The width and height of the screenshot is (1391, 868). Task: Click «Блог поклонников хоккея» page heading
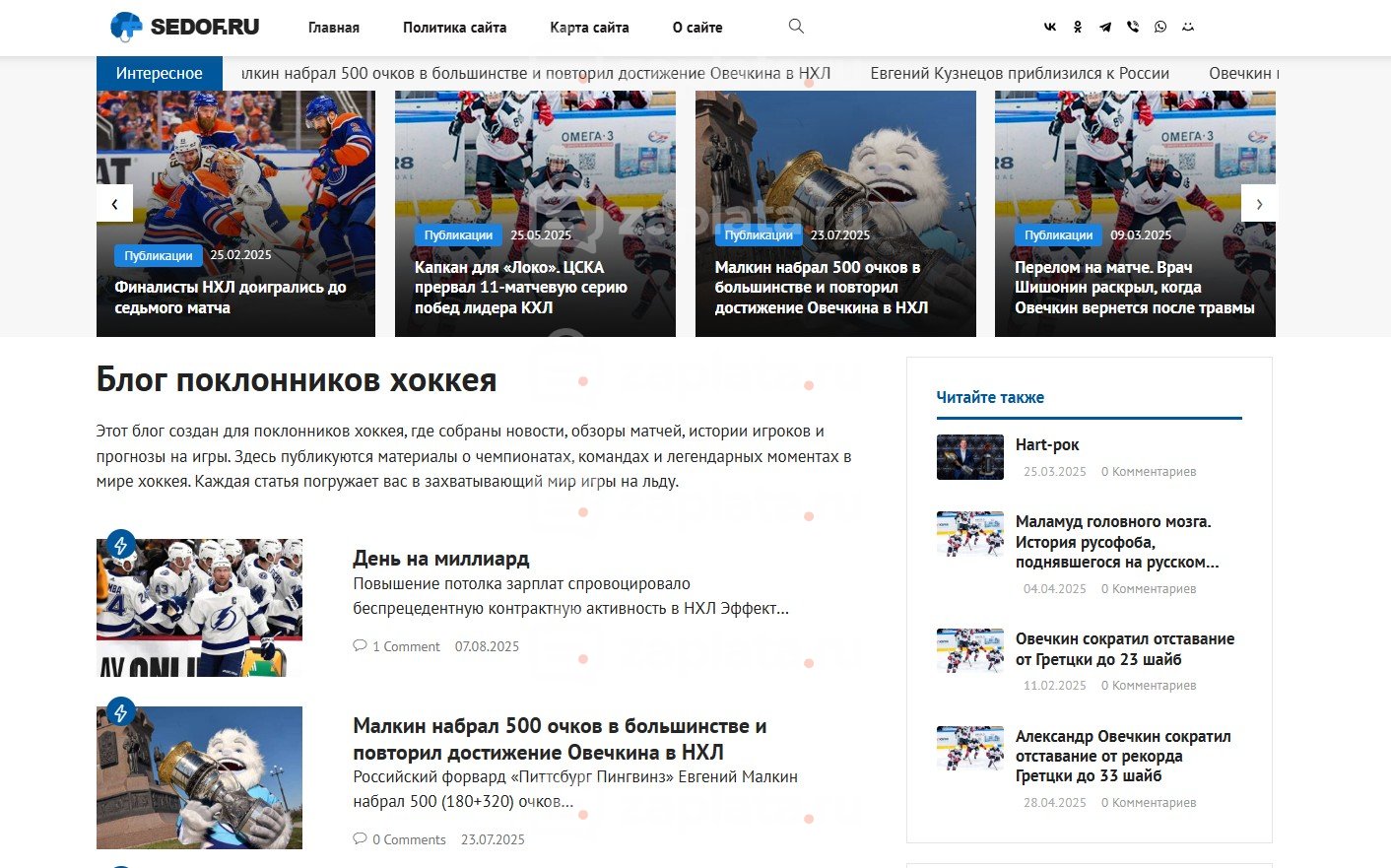pyautogui.click(x=297, y=380)
